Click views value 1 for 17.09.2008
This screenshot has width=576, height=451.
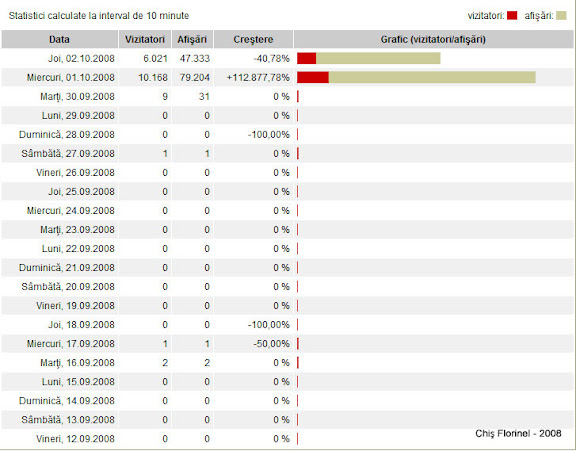(207, 344)
